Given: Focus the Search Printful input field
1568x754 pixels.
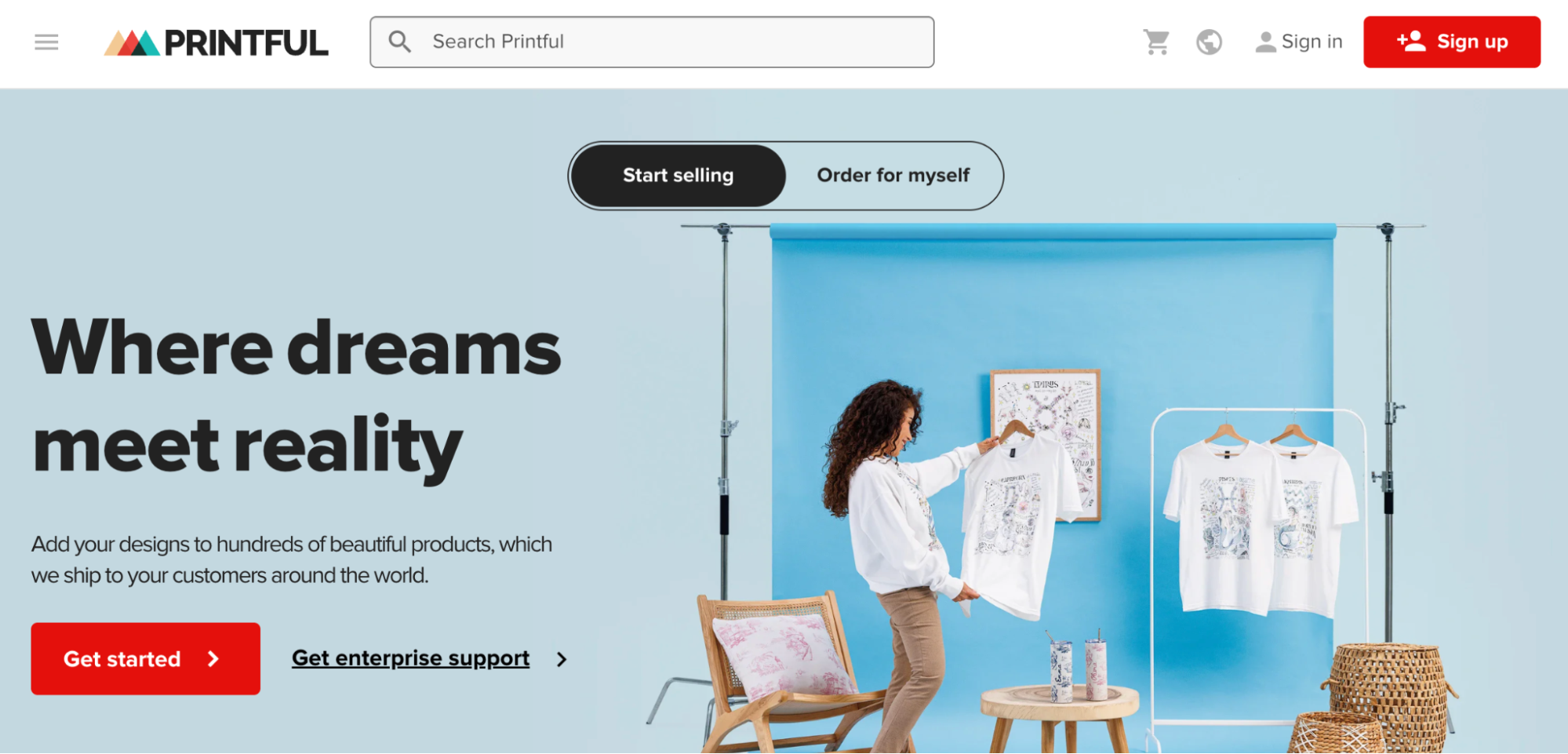Looking at the screenshot, I should click(x=652, y=42).
